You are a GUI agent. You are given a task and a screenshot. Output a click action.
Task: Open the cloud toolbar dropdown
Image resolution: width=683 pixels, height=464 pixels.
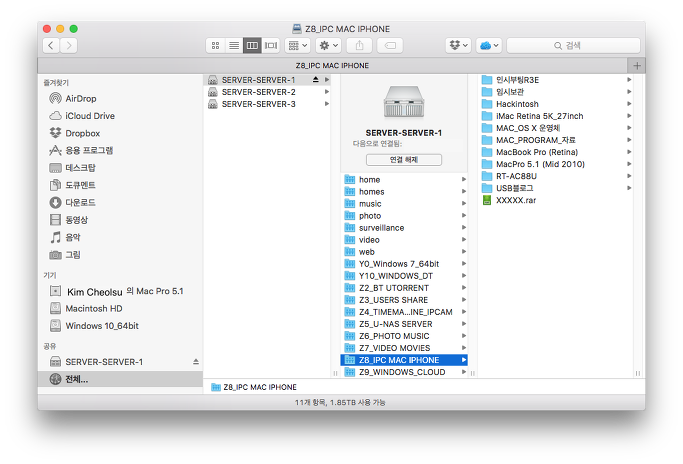pos(489,45)
